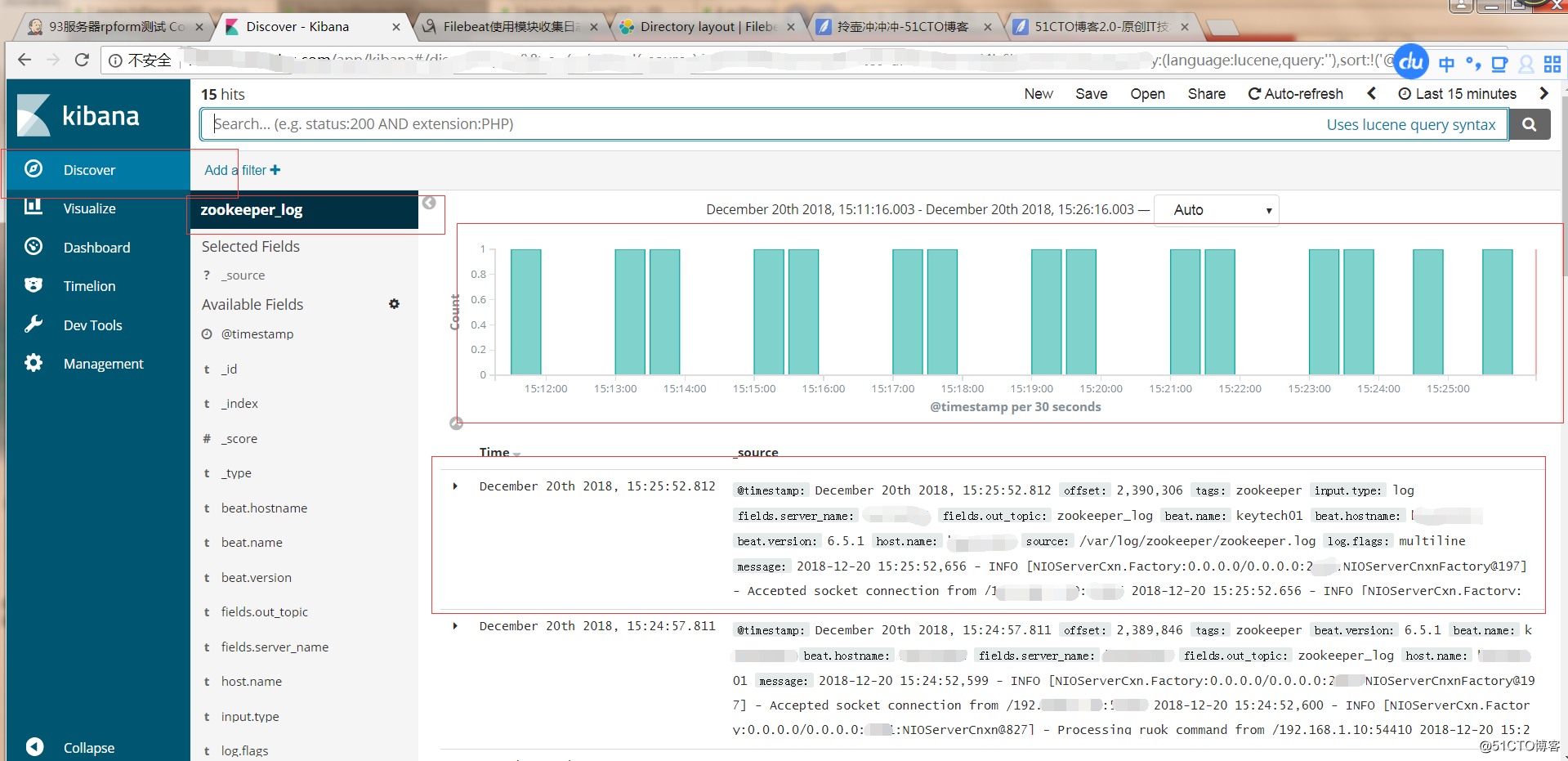
Task: Select the input.type field
Action: 250,717
